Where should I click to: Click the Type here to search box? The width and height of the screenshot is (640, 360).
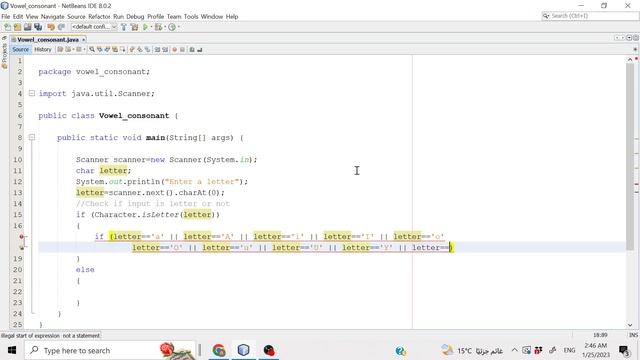[109, 350]
